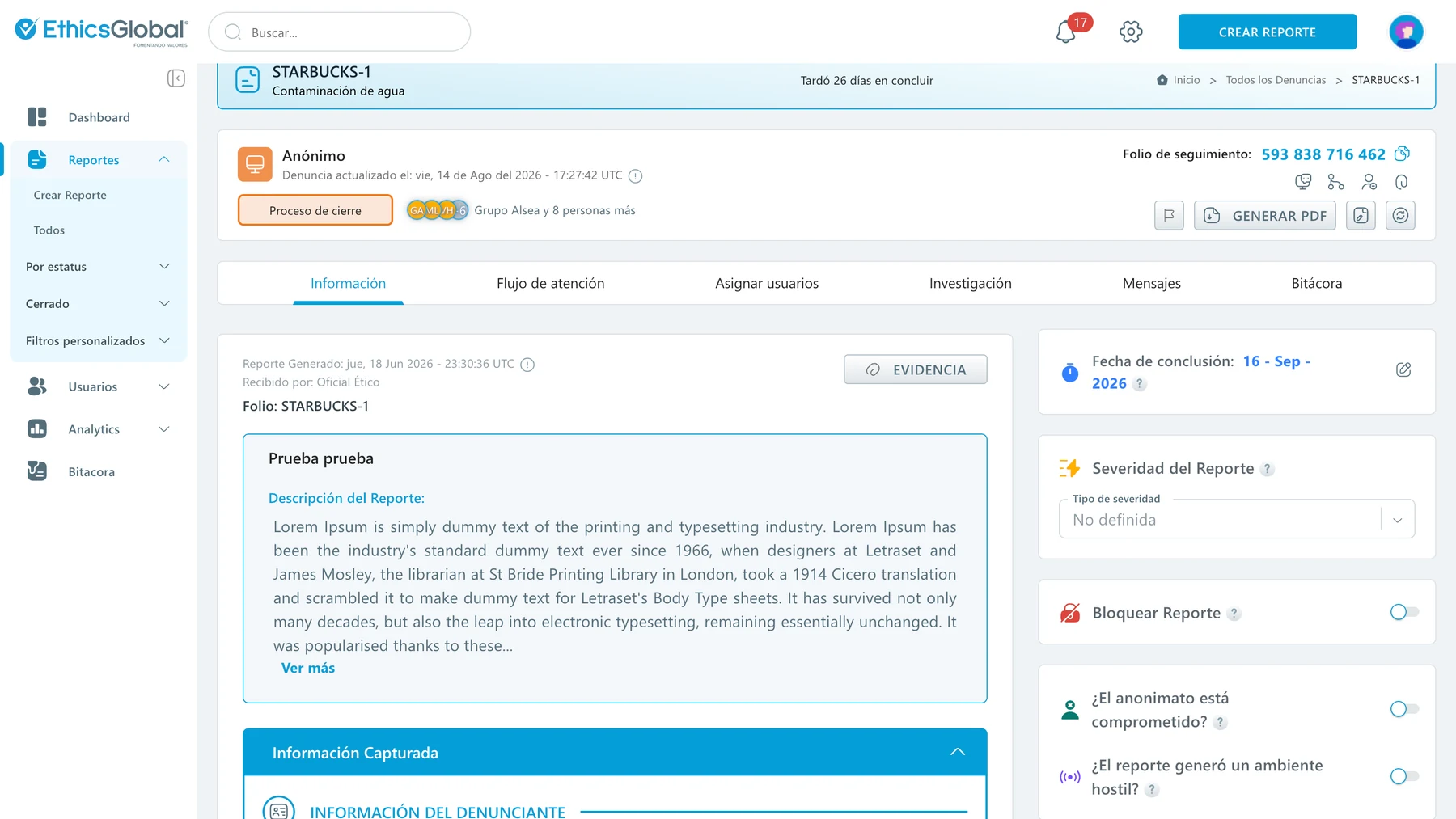Expand Analytics sidebar menu
The width and height of the screenshot is (1456, 819).
pos(164,429)
